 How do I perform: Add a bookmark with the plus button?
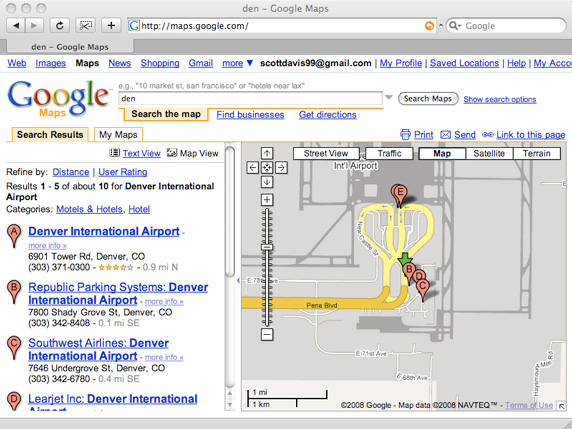[111, 26]
